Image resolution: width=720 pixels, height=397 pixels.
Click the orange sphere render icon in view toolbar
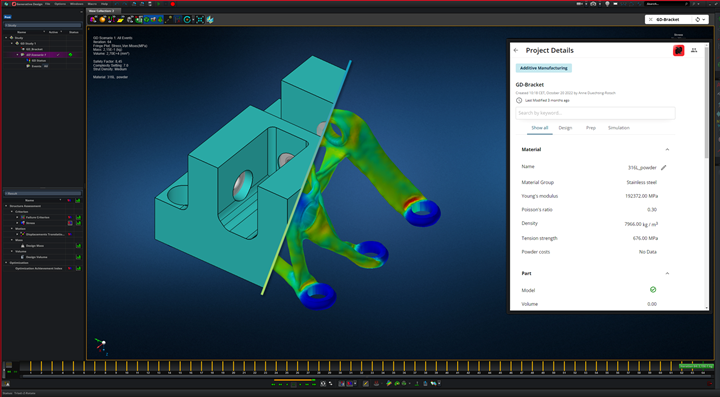pyautogui.click(x=102, y=19)
